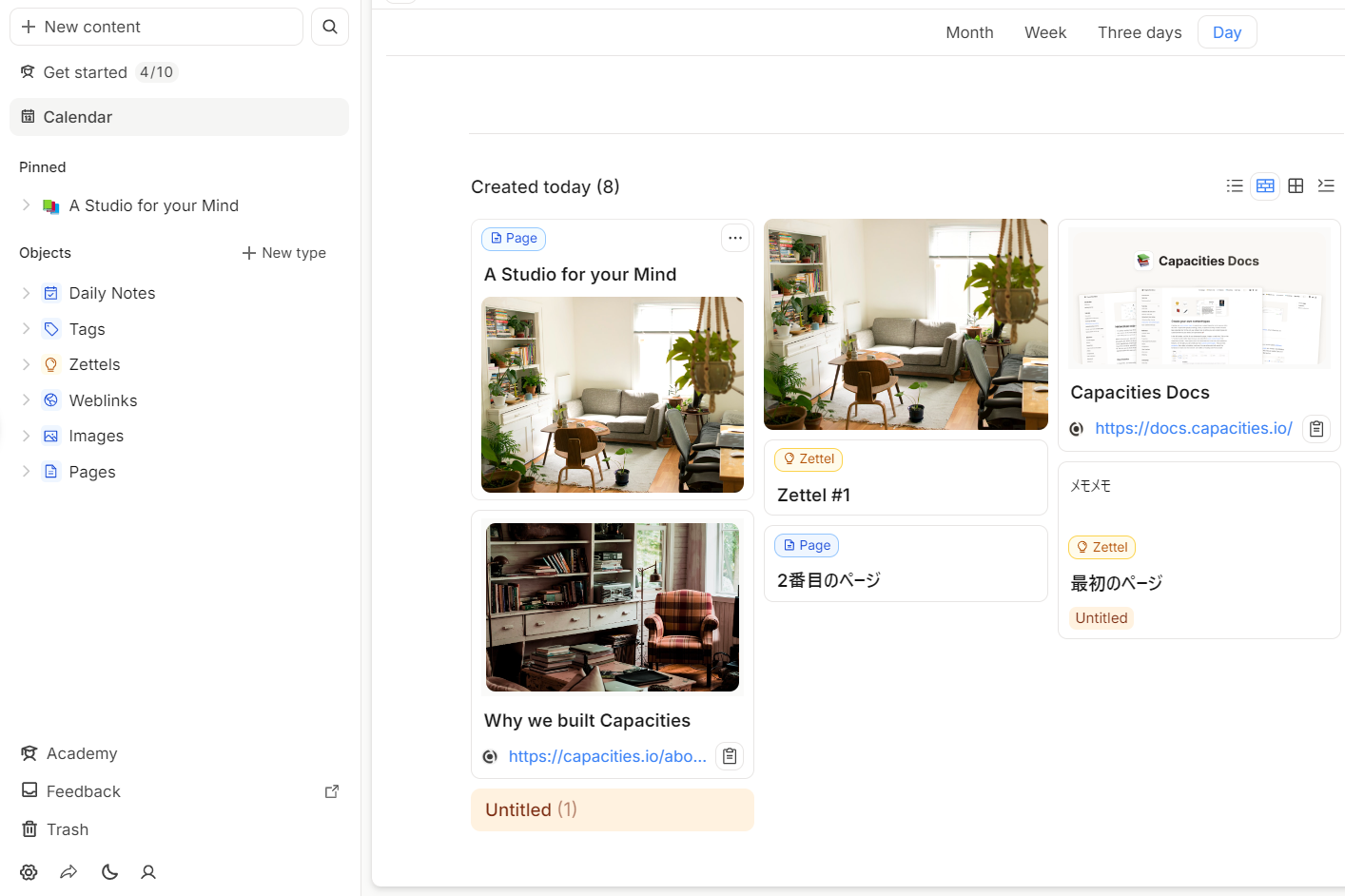The height and width of the screenshot is (896, 1345).
Task: Select Day tab in calendar view
Action: pos(1227,31)
